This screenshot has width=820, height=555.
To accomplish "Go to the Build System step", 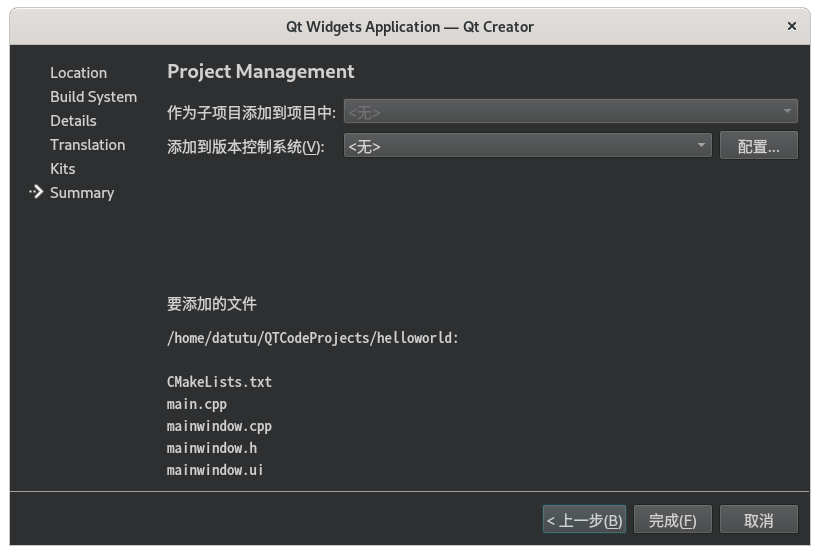I will pyautogui.click(x=94, y=97).
